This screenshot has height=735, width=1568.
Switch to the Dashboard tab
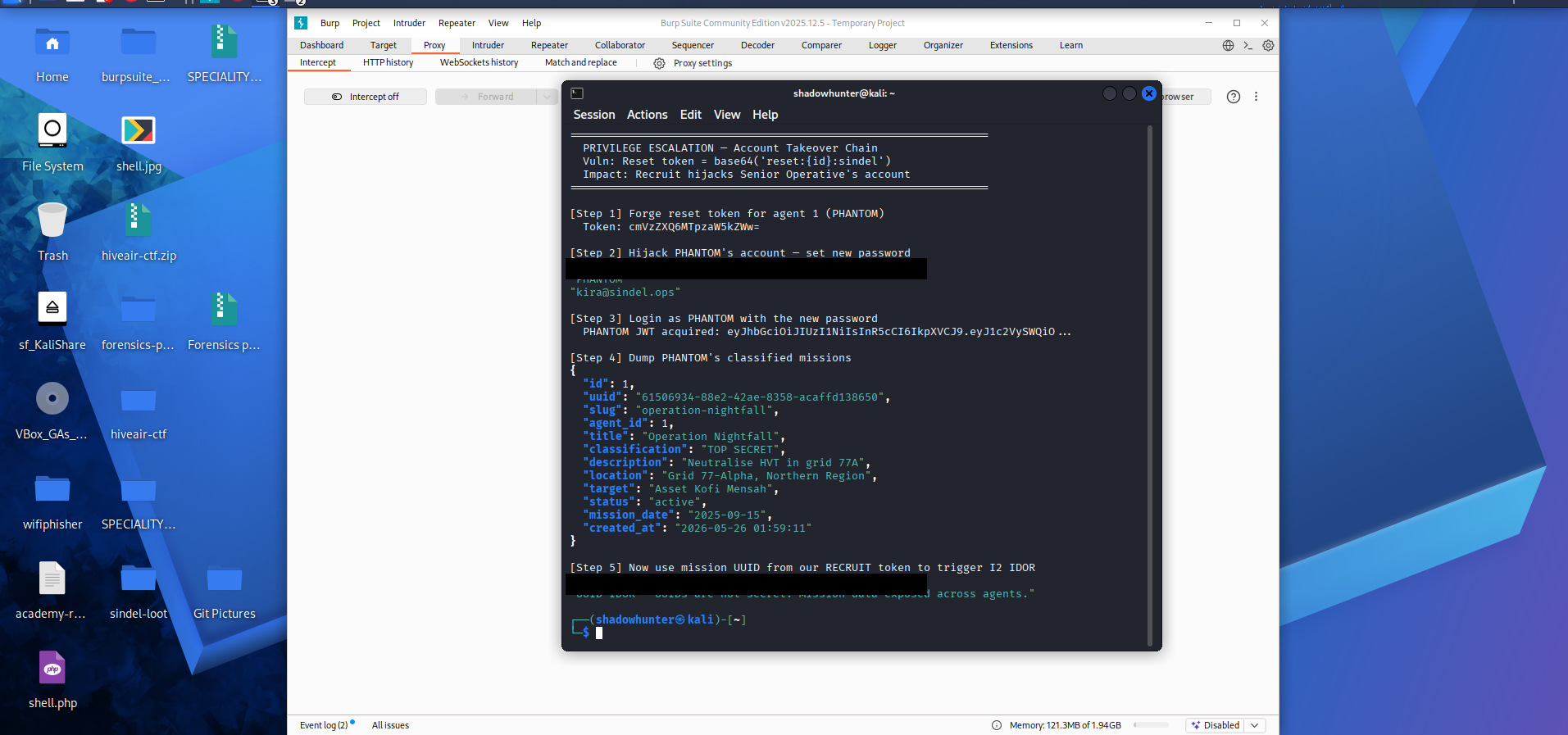pos(321,45)
